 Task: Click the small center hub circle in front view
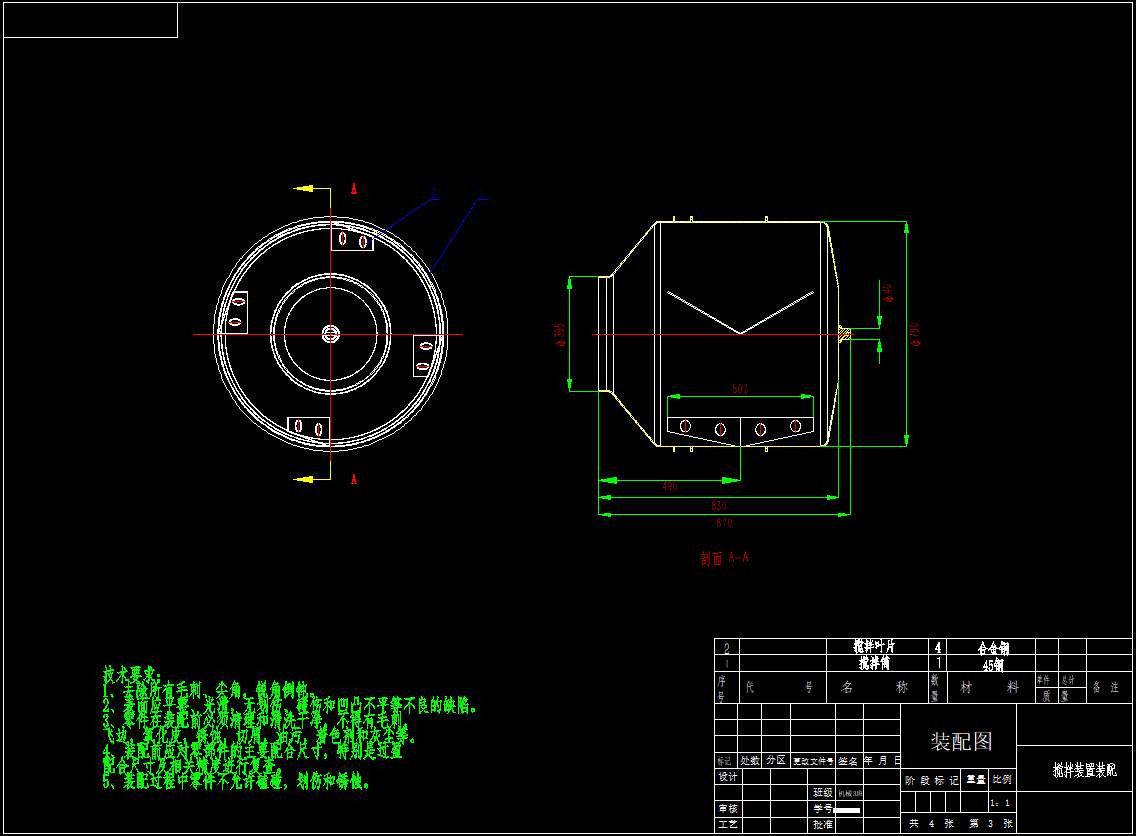(330, 334)
